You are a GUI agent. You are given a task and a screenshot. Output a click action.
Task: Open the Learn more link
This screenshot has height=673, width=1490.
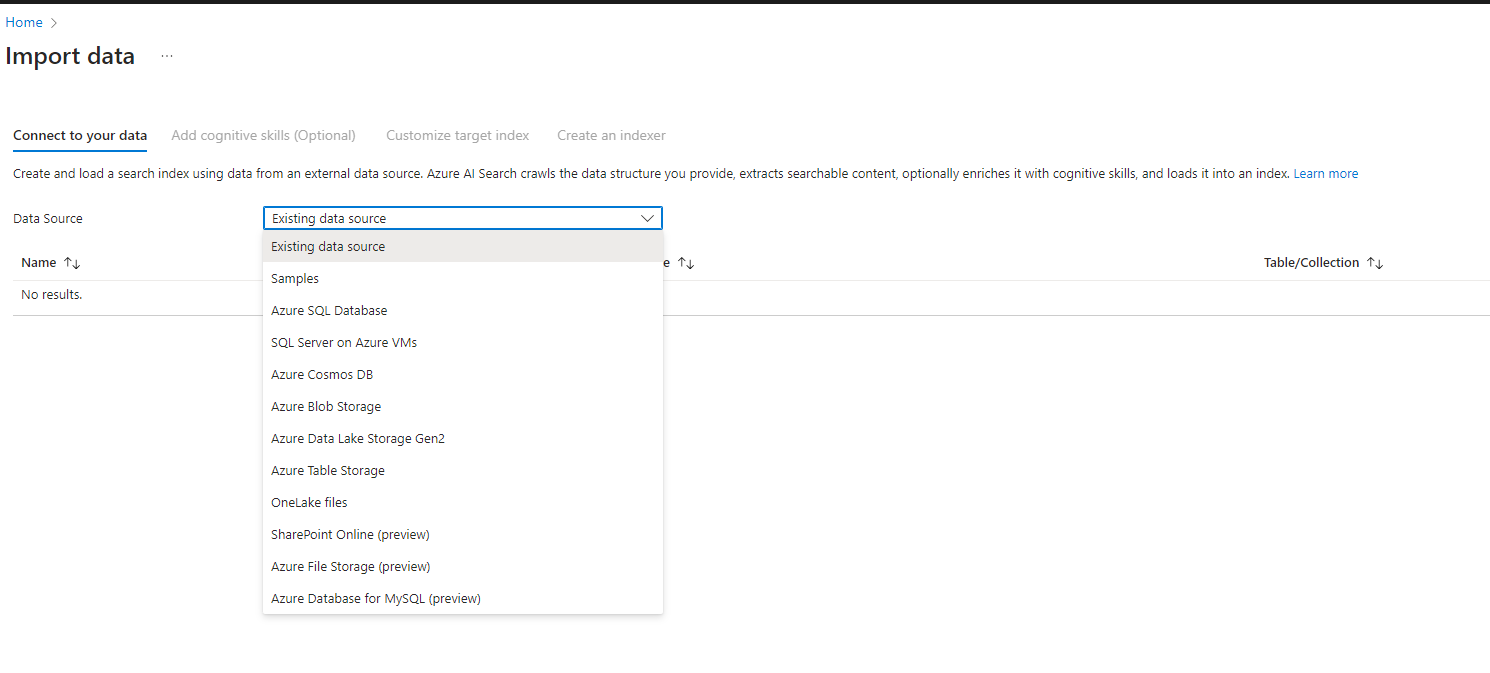pos(1326,173)
